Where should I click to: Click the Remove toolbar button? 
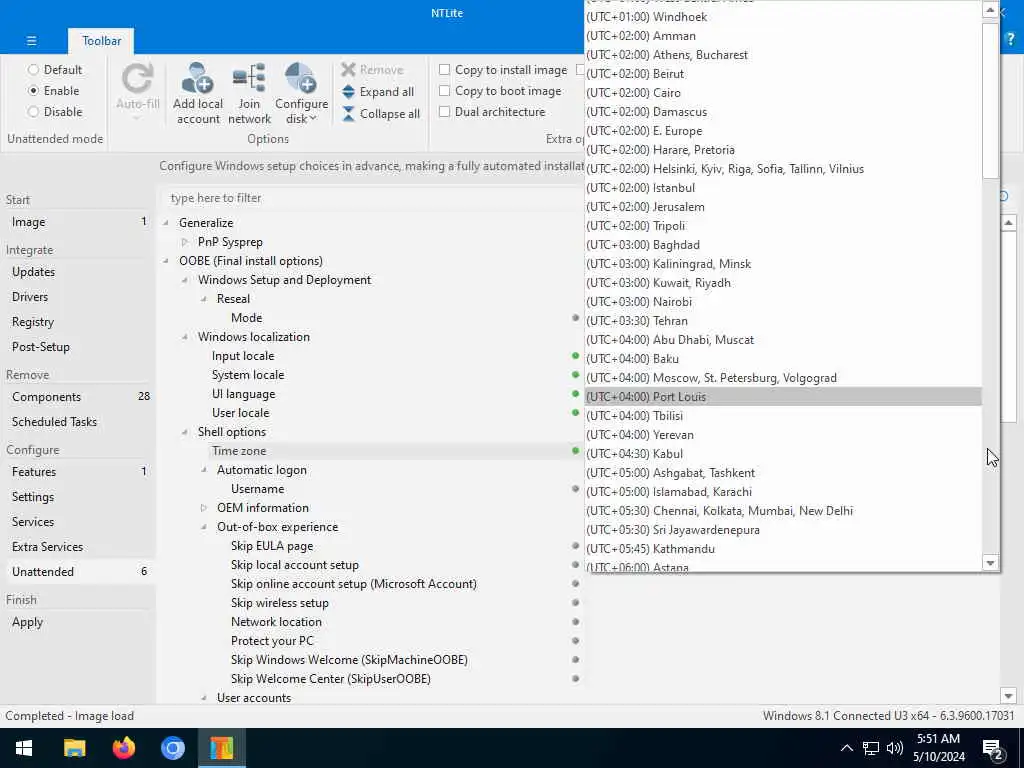(372, 70)
